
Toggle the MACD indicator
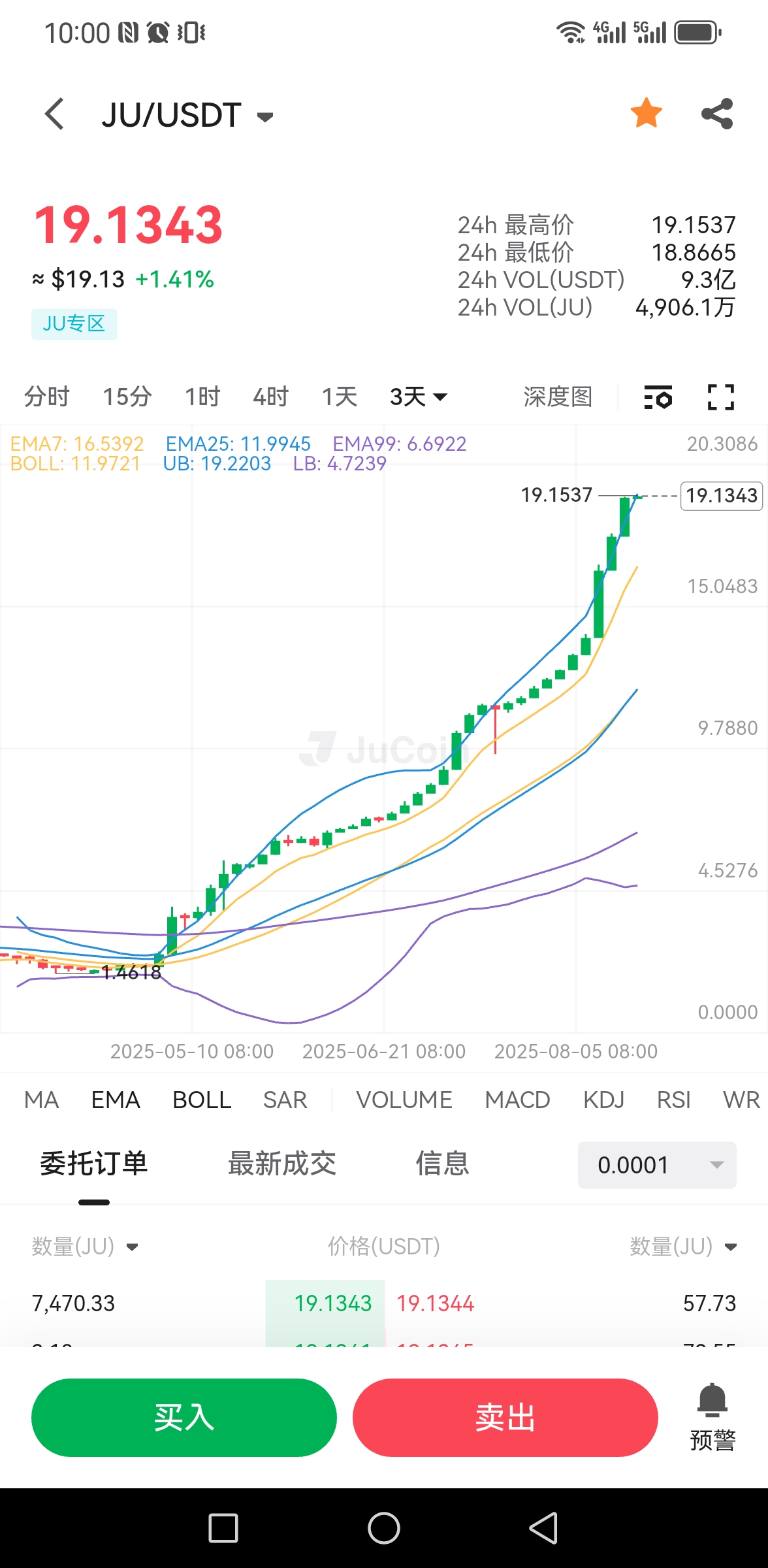point(517,1100)
